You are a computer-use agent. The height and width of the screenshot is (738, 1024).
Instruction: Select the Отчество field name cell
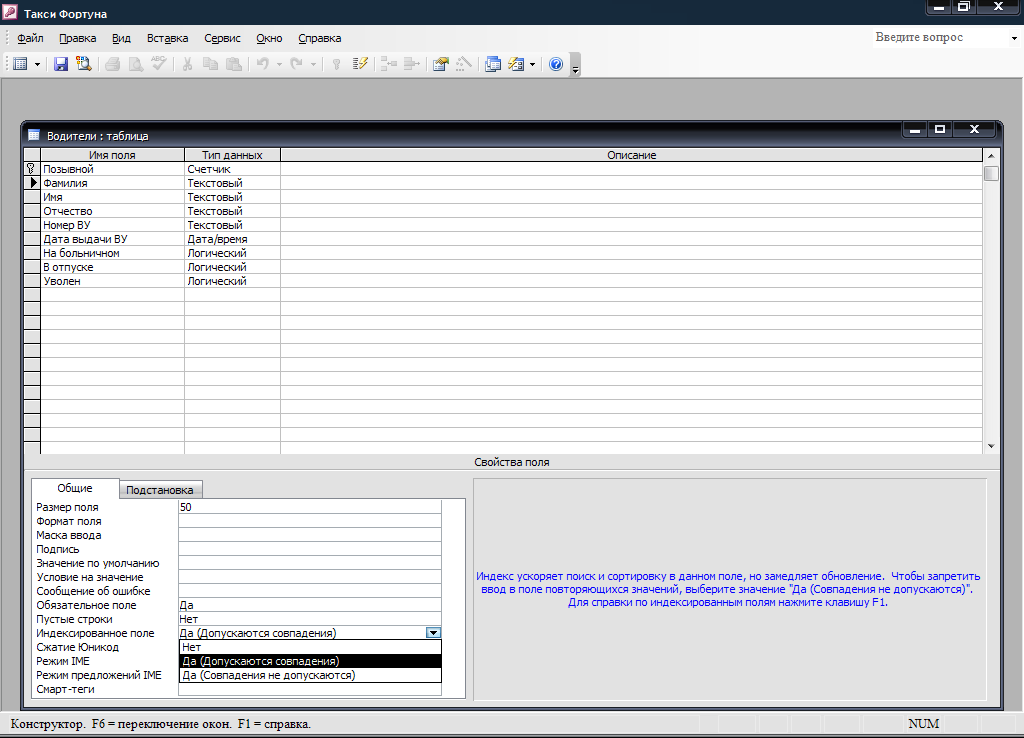112,211
